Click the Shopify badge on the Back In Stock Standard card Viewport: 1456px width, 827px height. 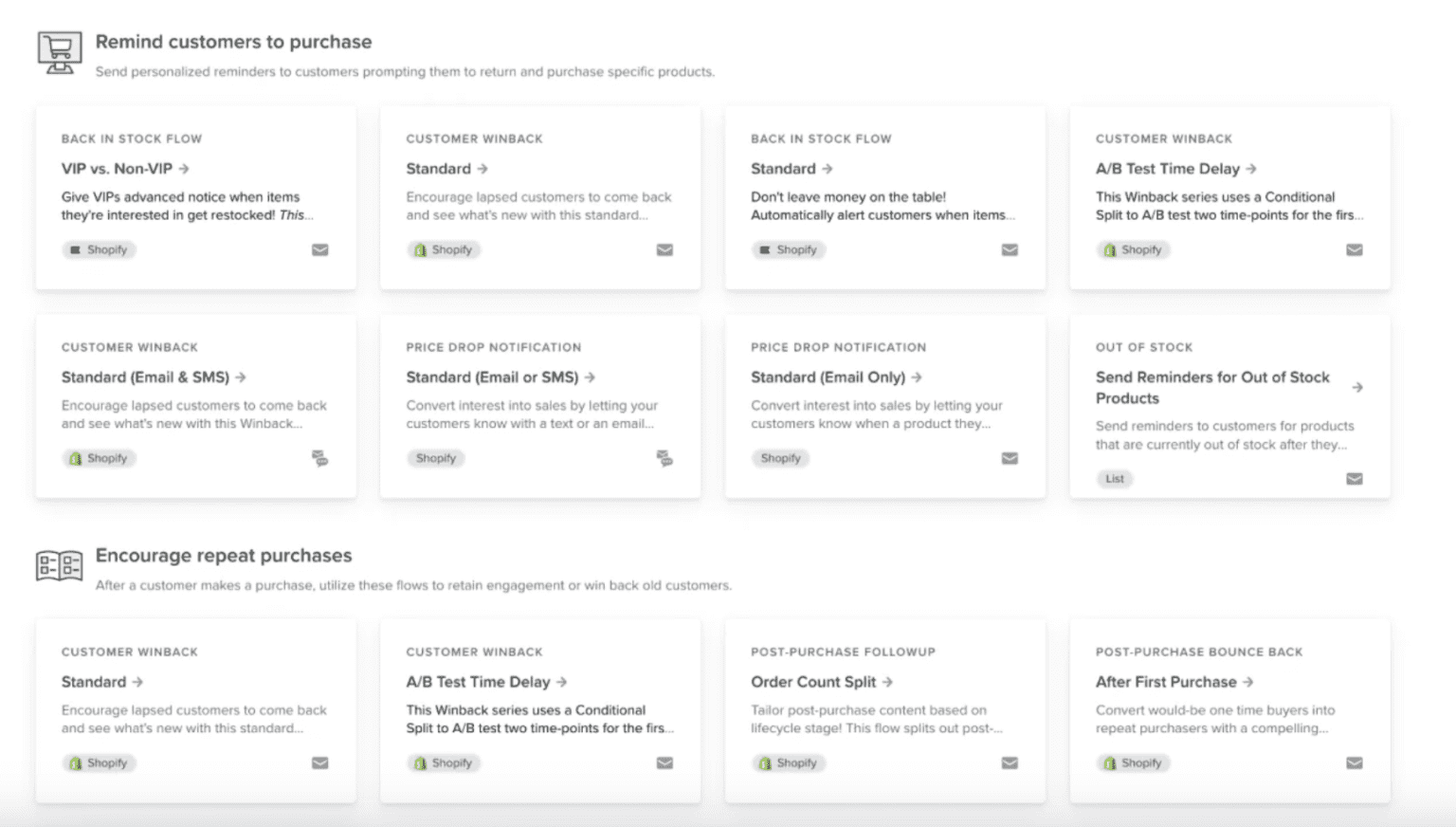point(789,249)
